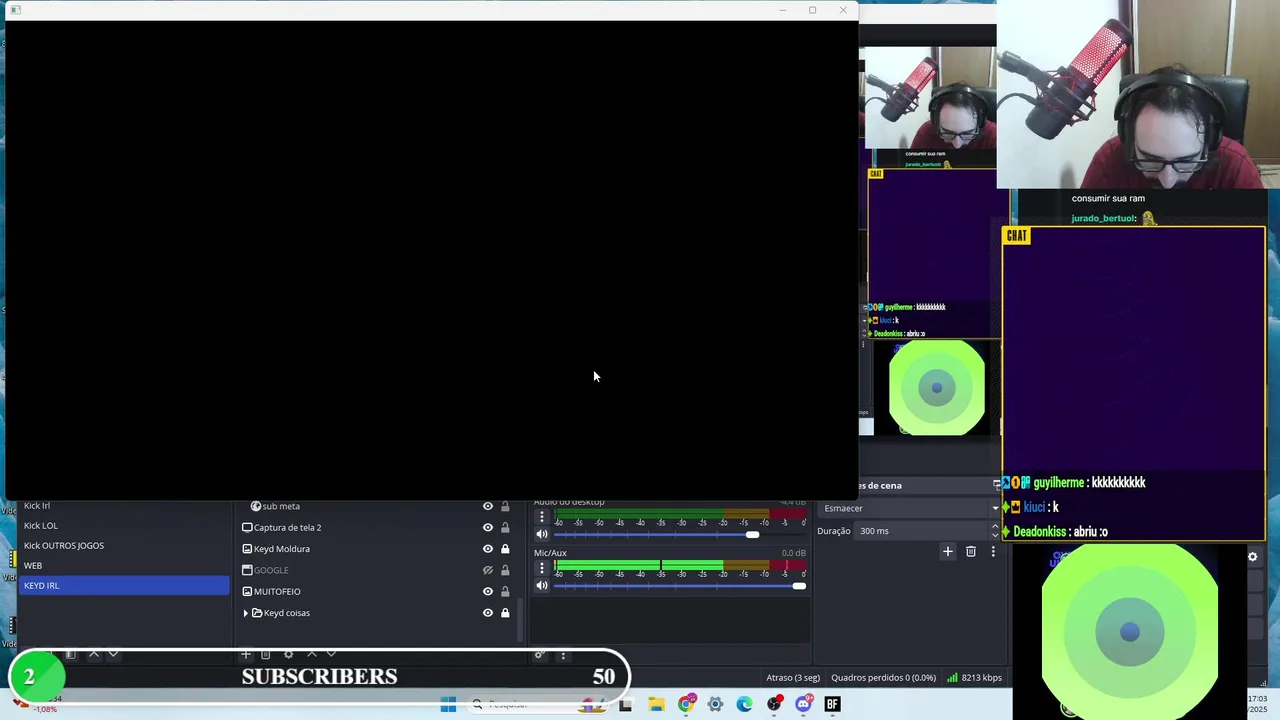This screenshot has width=1280, height=720.
Task: Hide the MUITOFEIO source
Action: tap(488, 591)
